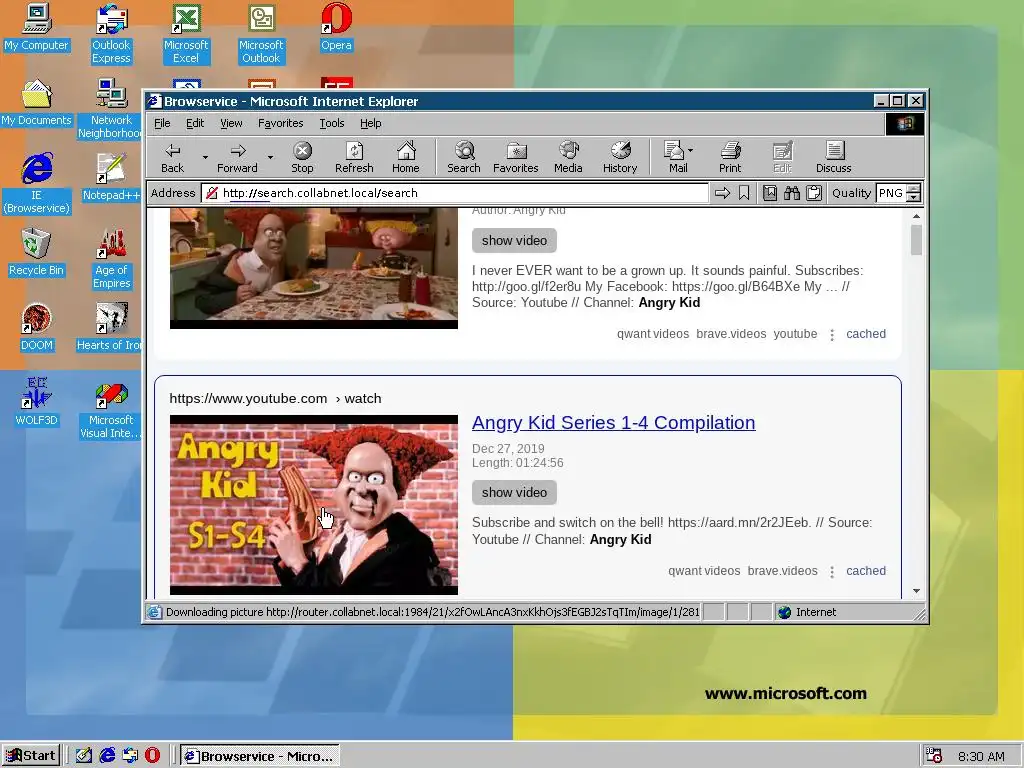Screen dimensions: 1024x768
Task: Click the address bar URL field
Action: pos(455,193)
